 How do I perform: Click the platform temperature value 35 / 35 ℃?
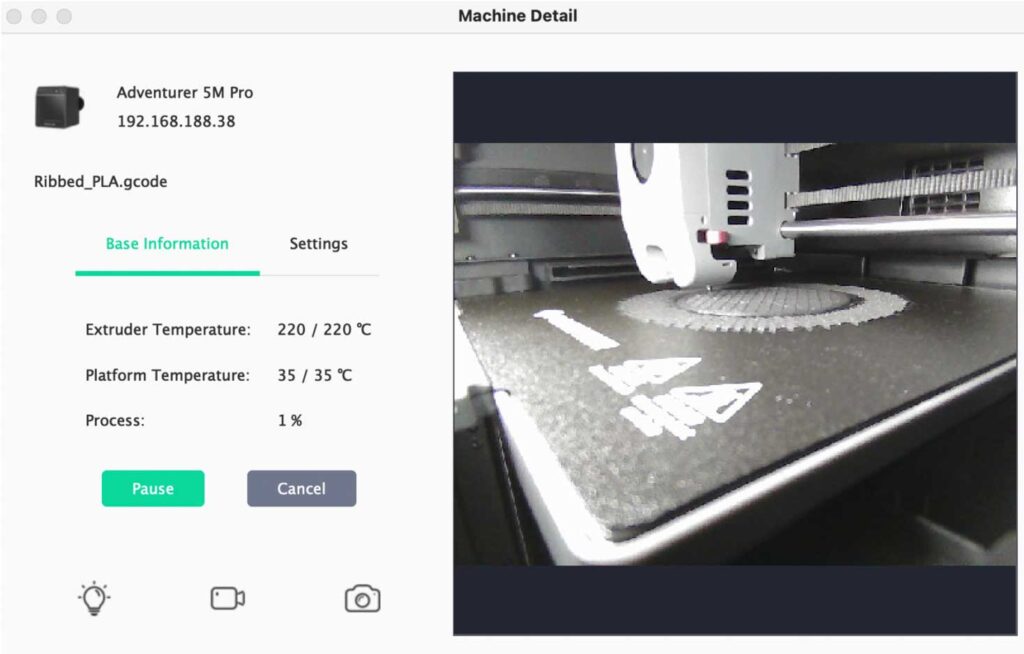[x=315, y=375]
